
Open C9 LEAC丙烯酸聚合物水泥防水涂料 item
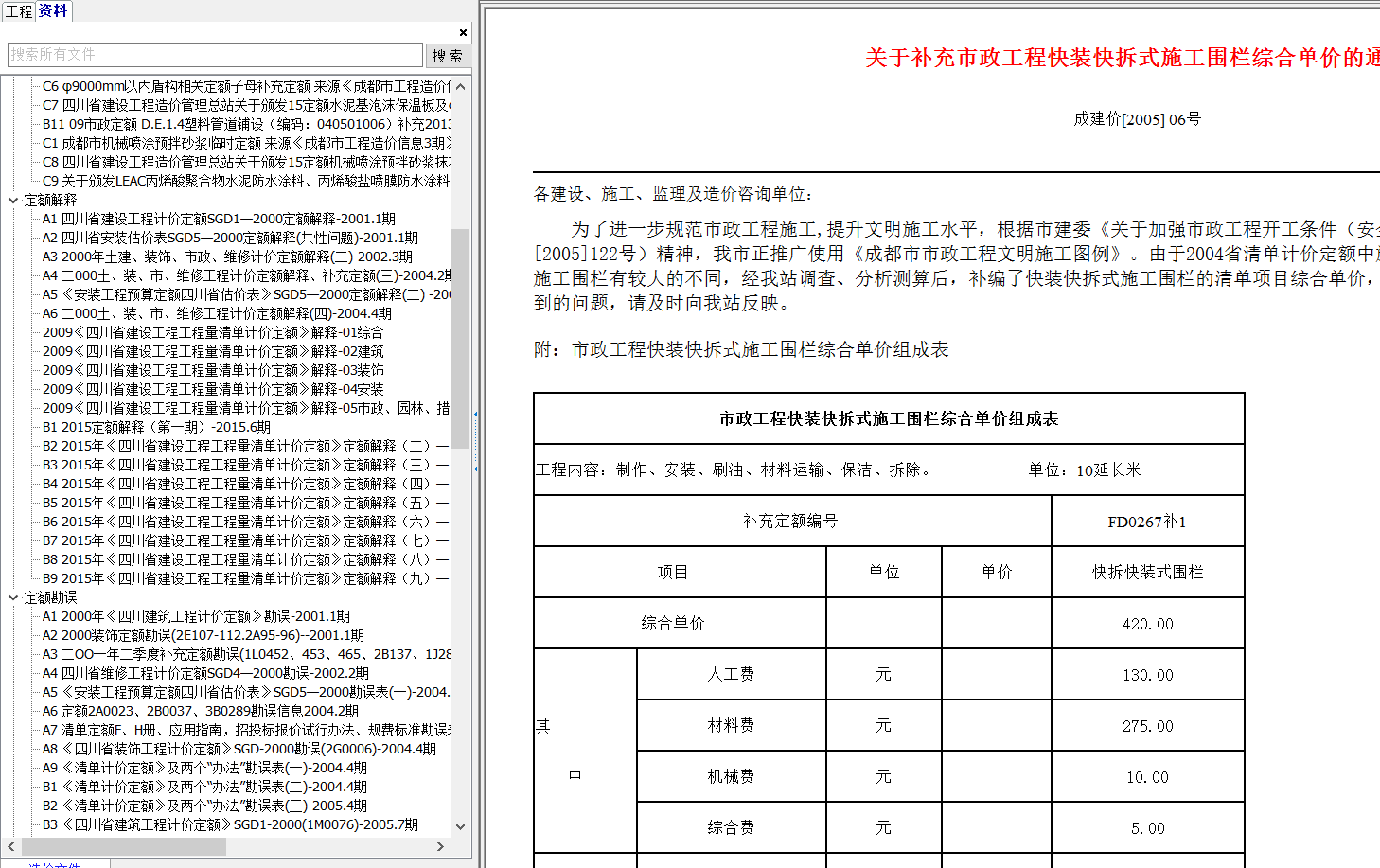[246, 181]
